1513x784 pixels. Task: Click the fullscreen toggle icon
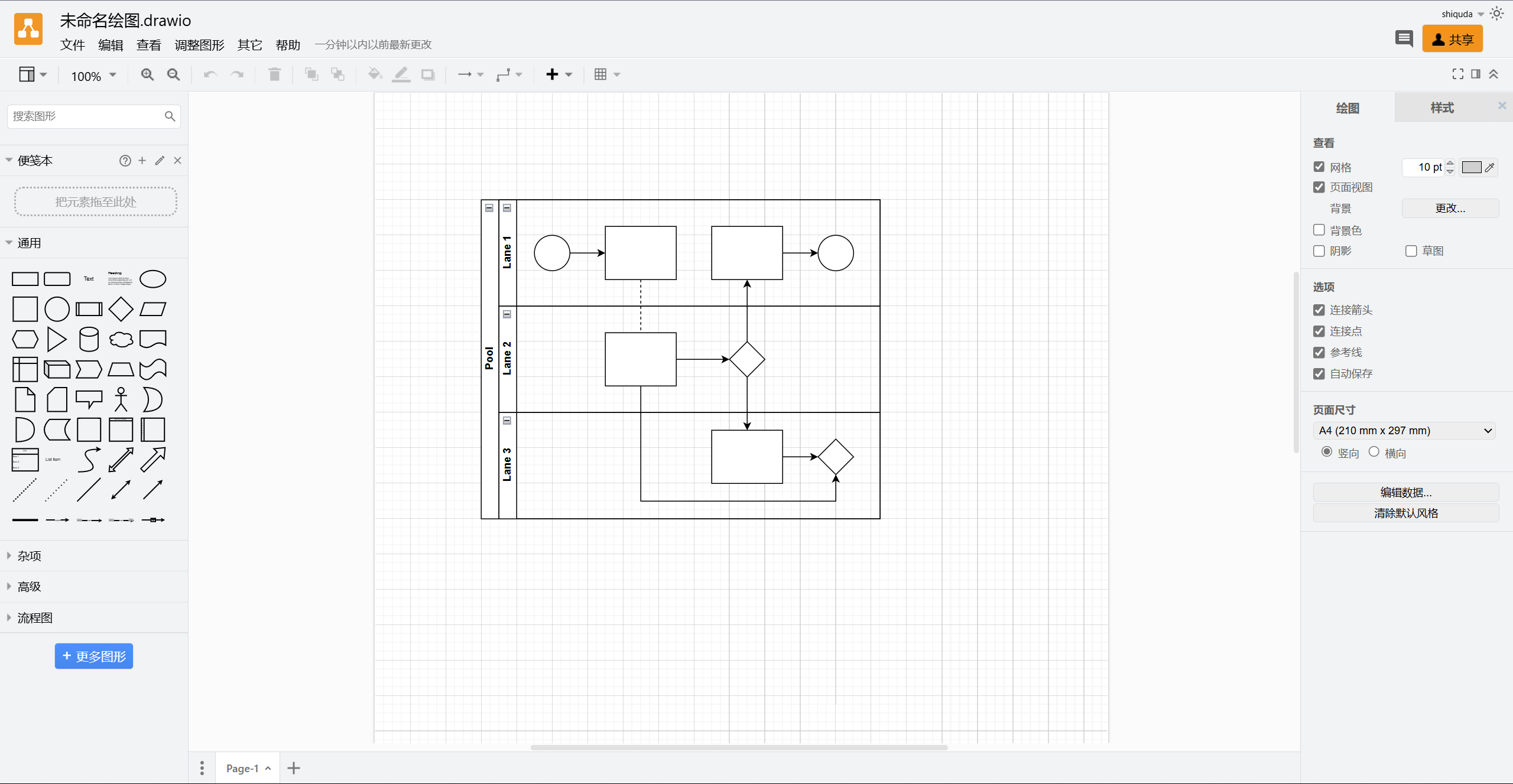tap(1458, 74)
